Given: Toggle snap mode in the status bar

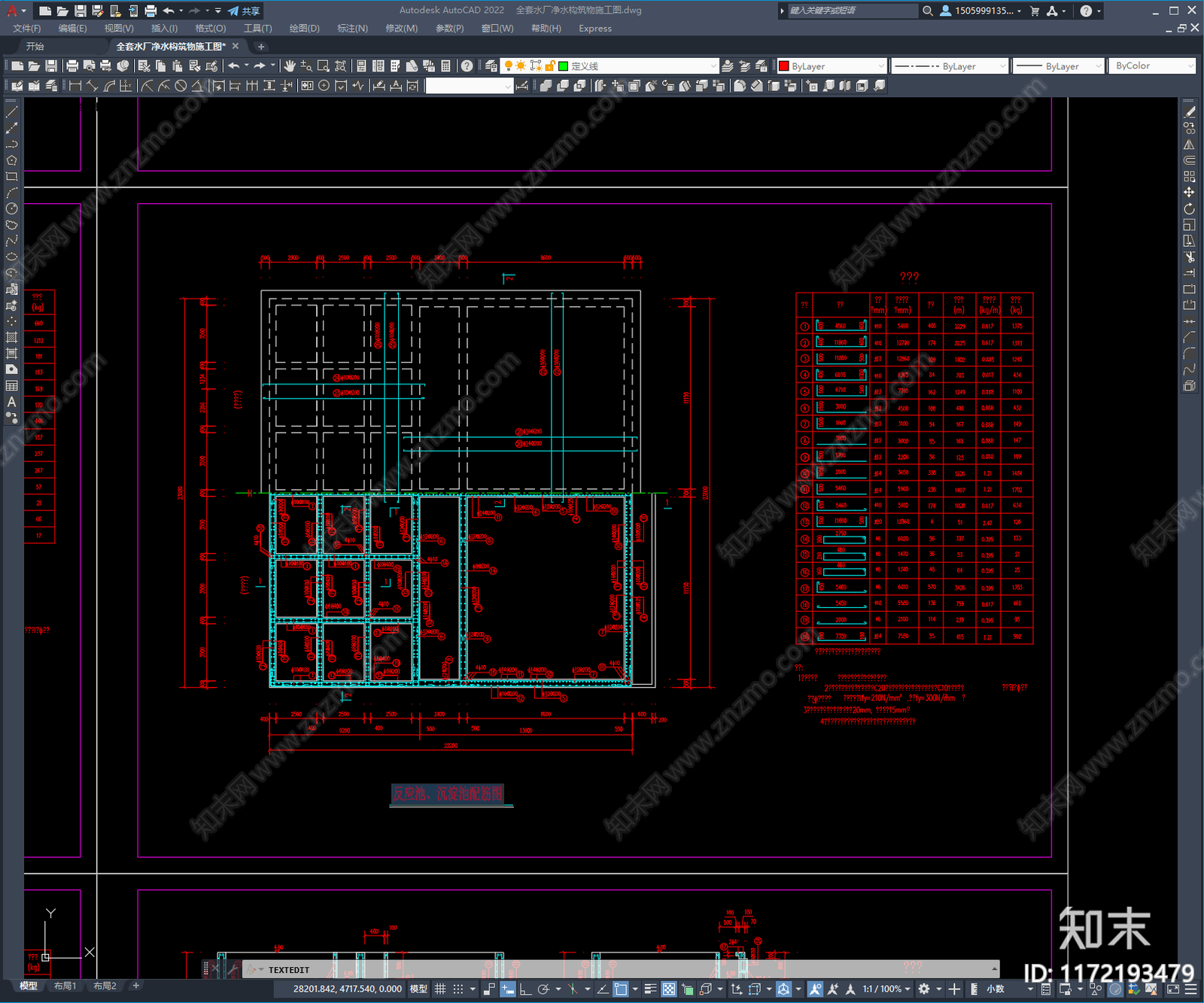Looking at the screenshot, I should [x=458, y=989].
